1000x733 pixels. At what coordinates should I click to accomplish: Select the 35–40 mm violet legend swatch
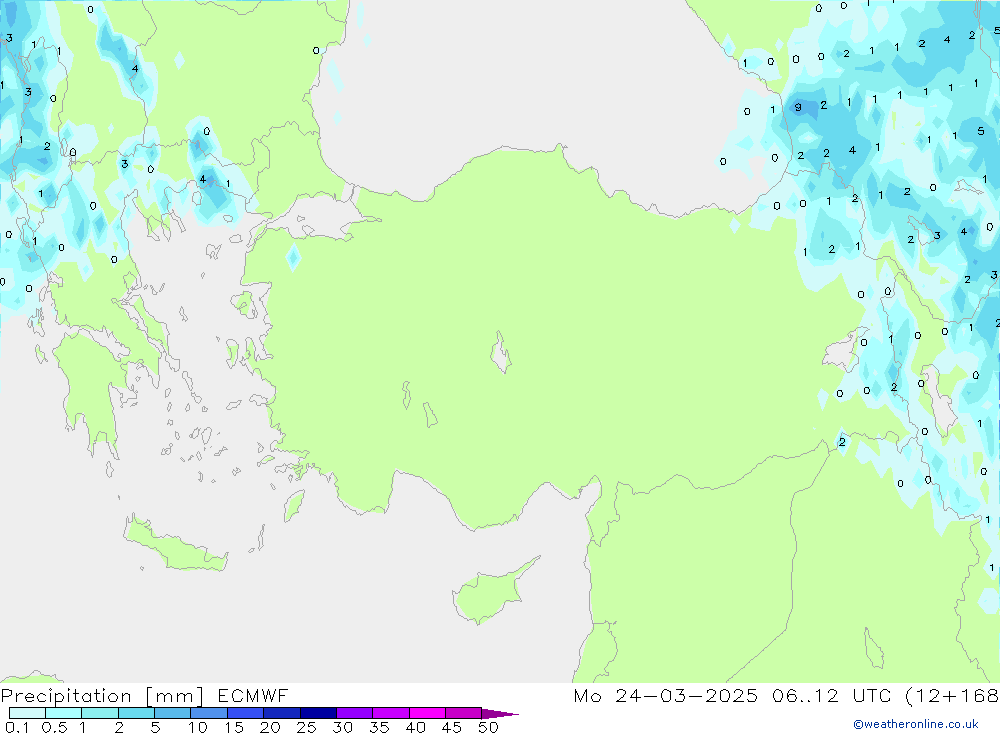[390, 713]
